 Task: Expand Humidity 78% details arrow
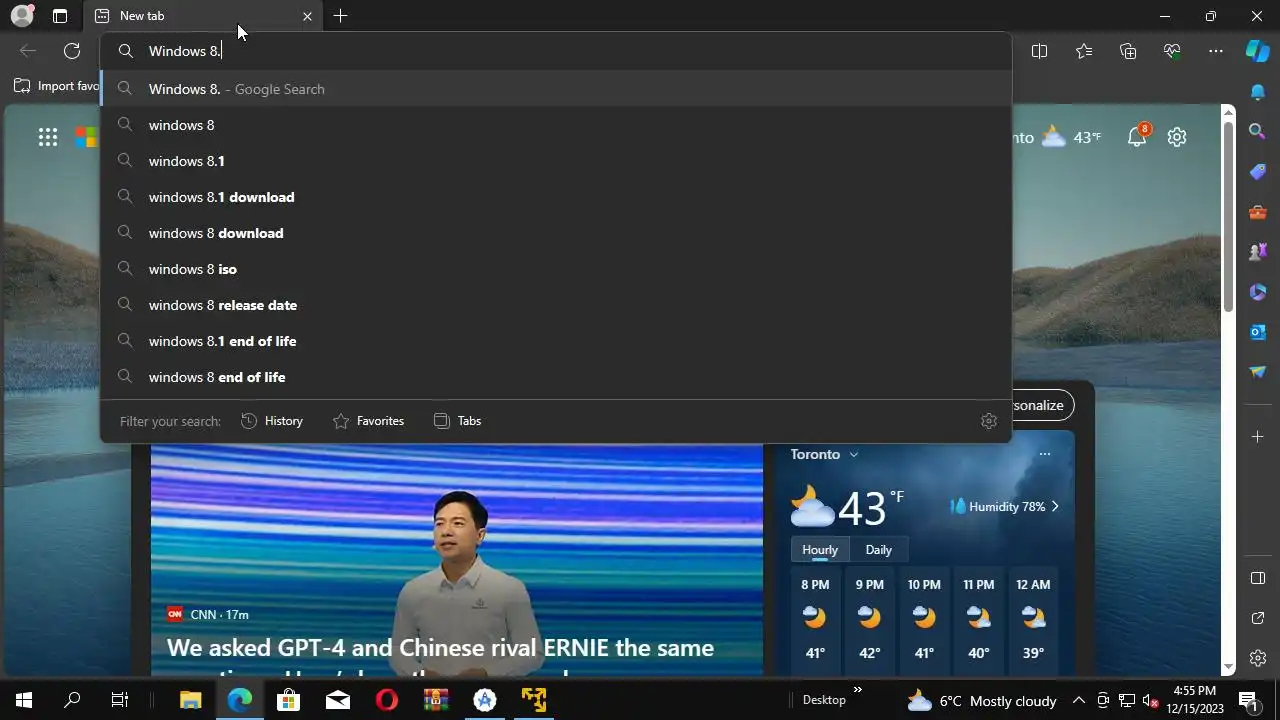coord(1055,507)
